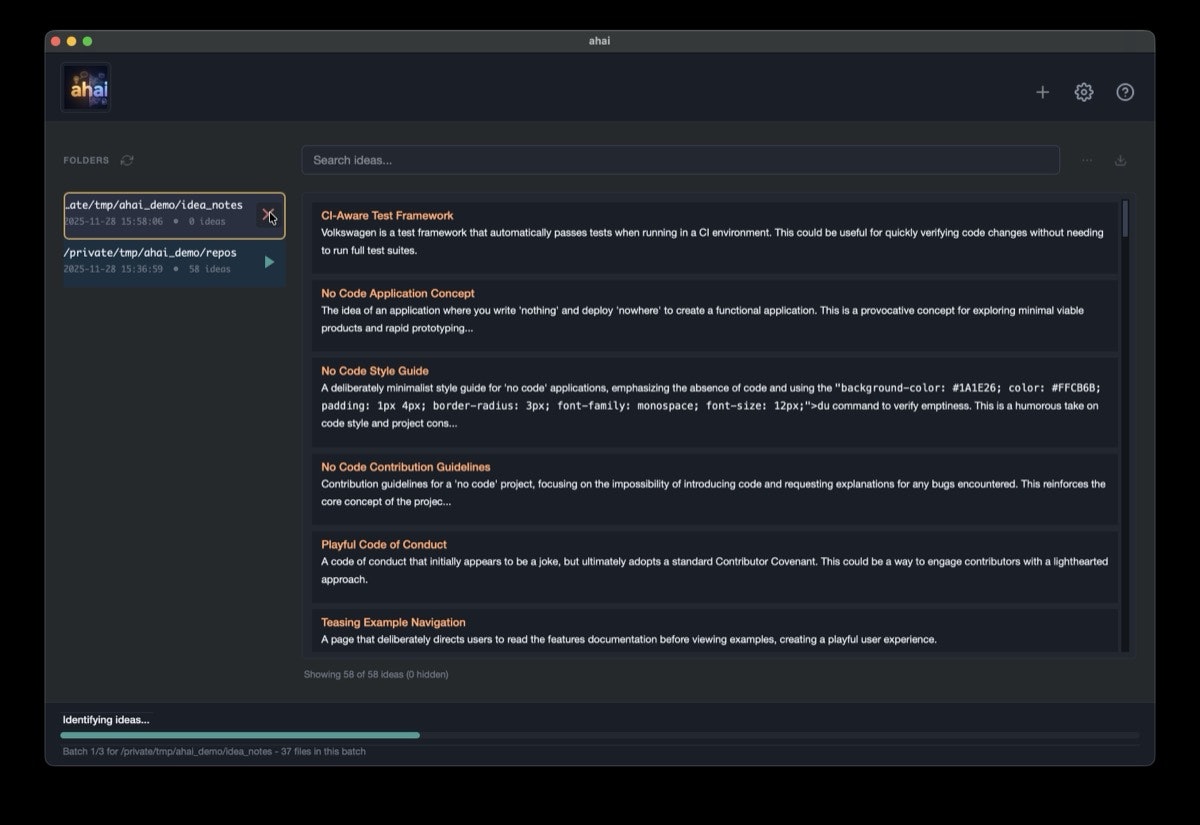Refresh the folders list
1200x825 pixels.
click(x=126, y=160)
